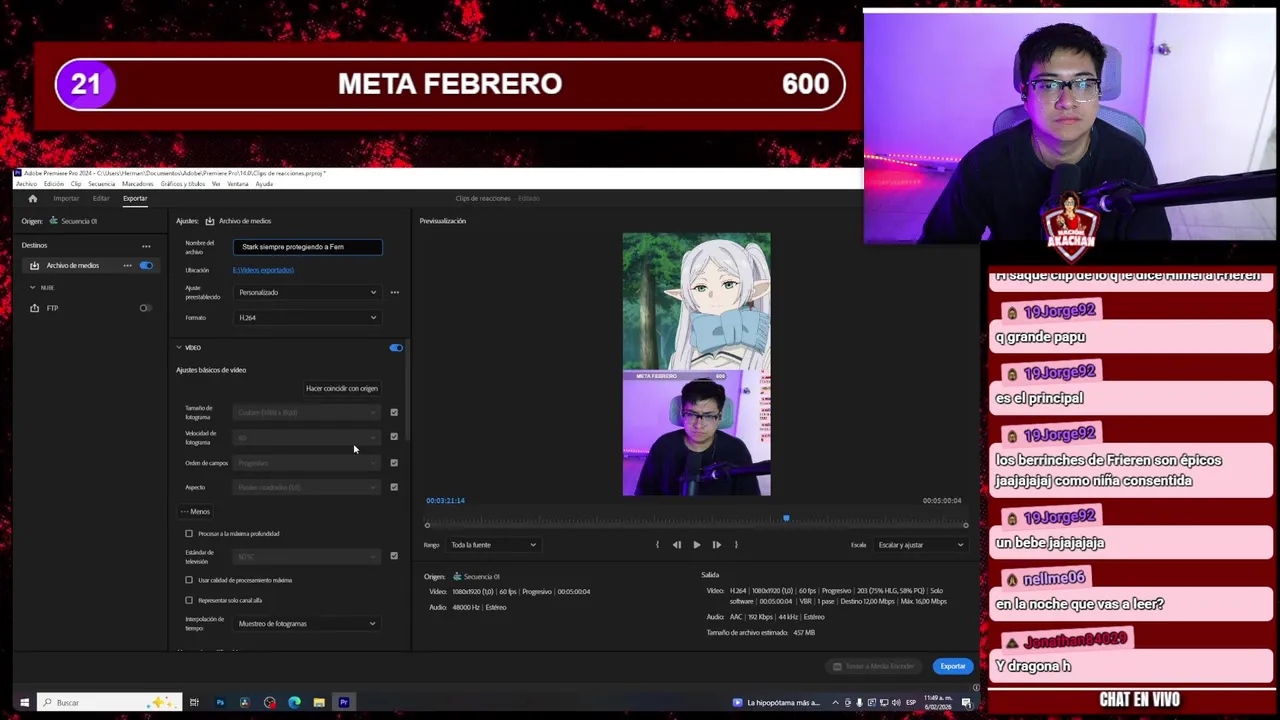Enable the FTP destination switch
The width and height of the screenshot is (1280, 720).
coord(146,308)
